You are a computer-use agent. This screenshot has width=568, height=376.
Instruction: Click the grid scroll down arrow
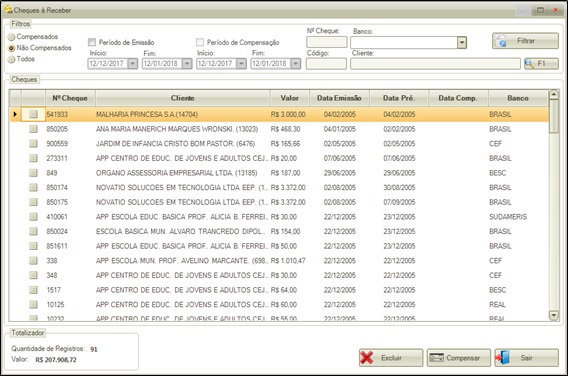click(554, 315)
